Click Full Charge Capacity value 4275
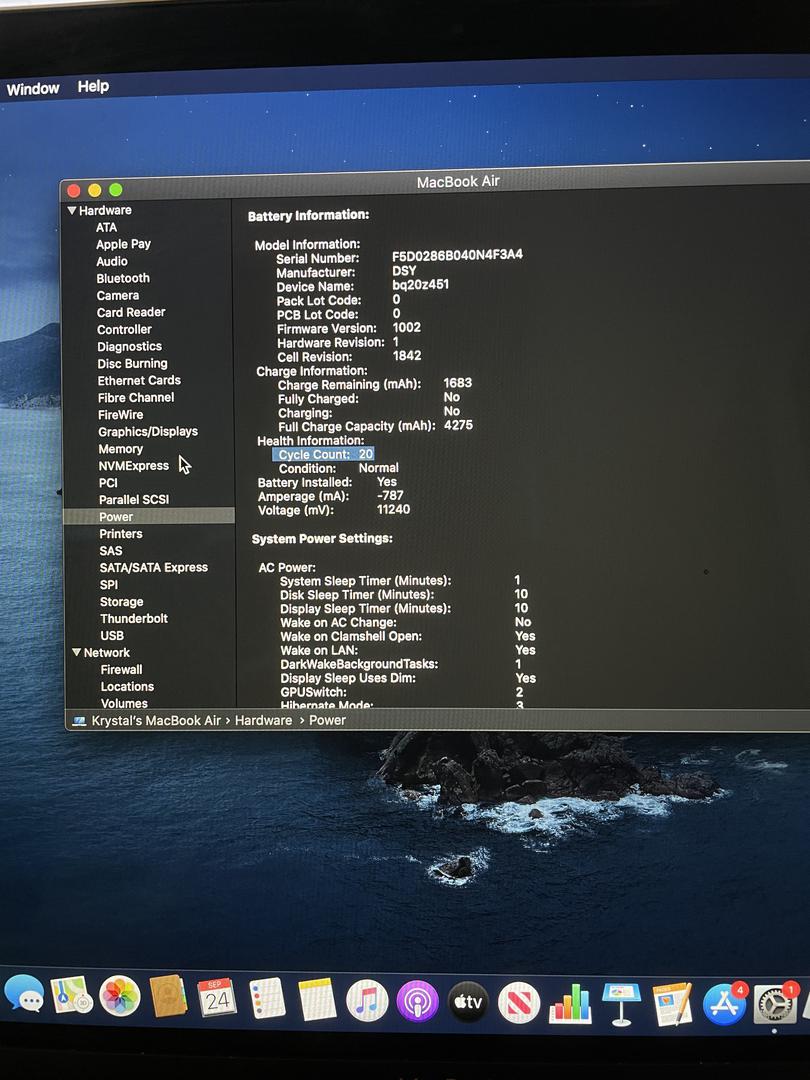The image size is (810, 1080). coord(458,426)
